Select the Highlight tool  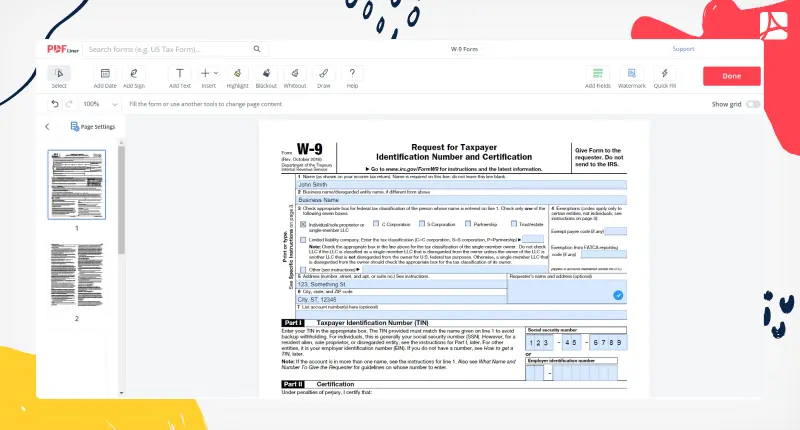coord(237,77)
